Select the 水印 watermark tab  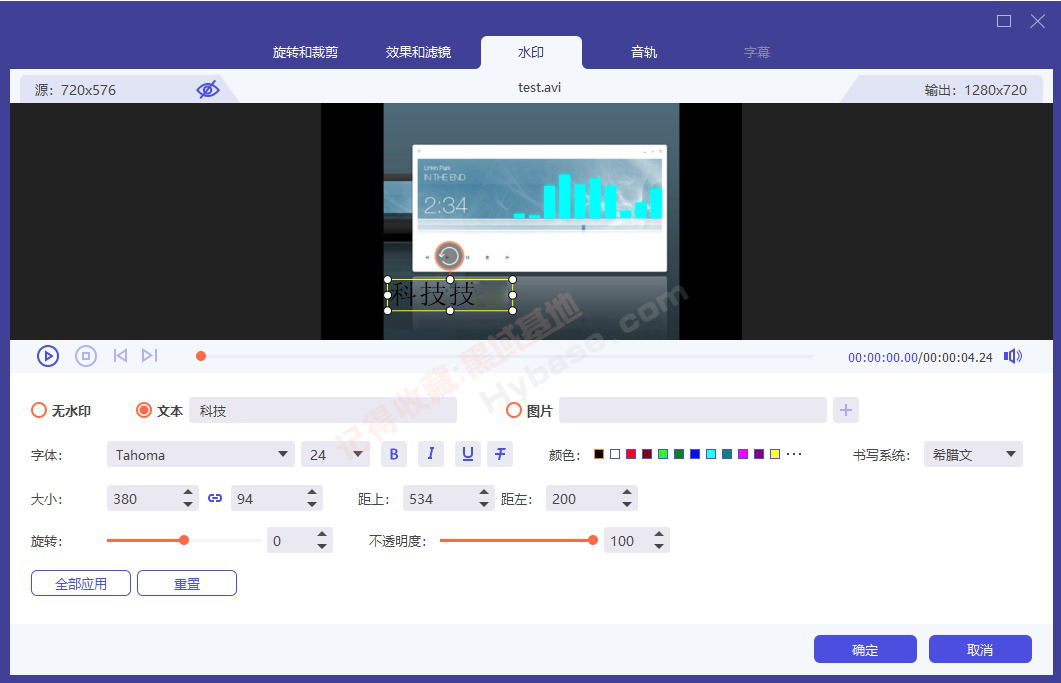[531, 52]
